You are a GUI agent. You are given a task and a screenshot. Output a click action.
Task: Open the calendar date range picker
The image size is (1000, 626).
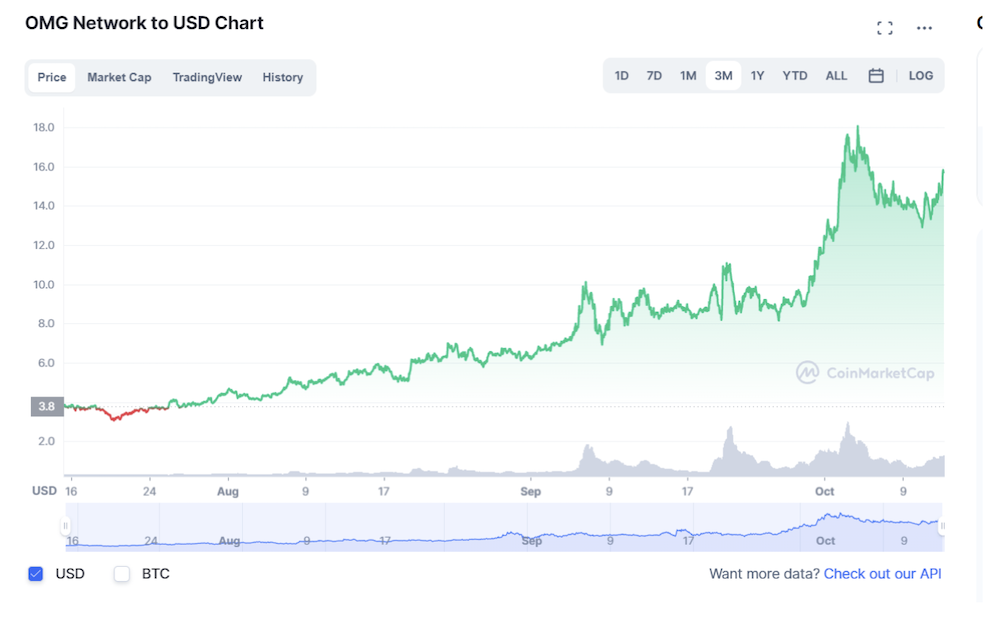point(876,76)
